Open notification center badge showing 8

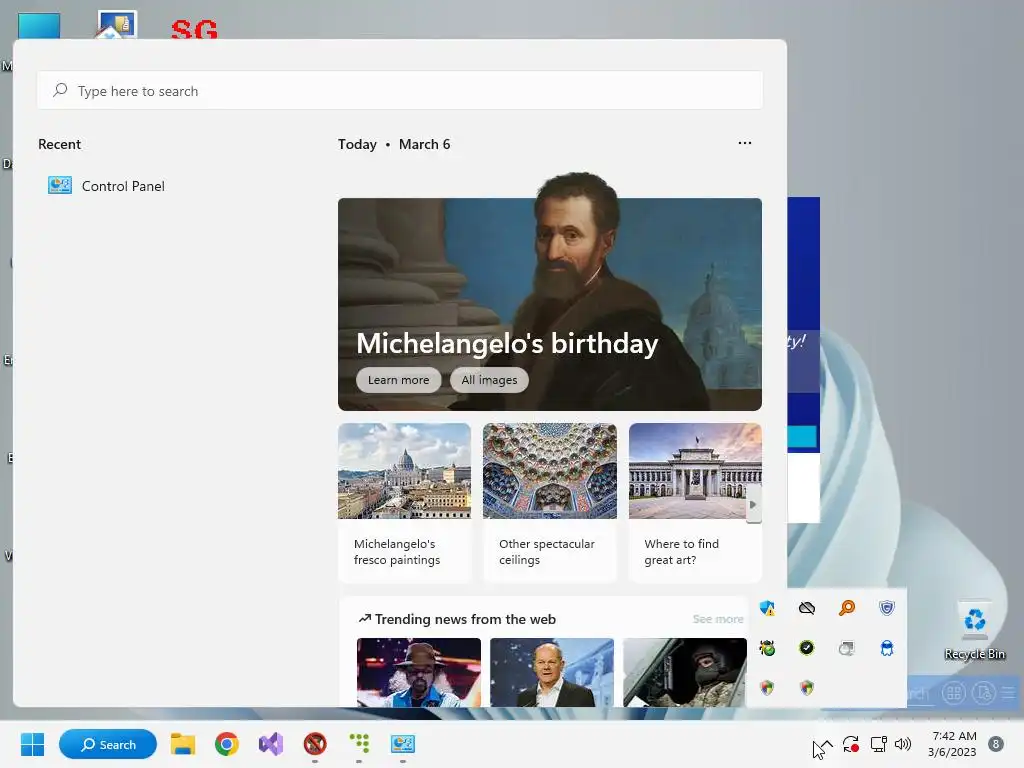click(996, 744)
